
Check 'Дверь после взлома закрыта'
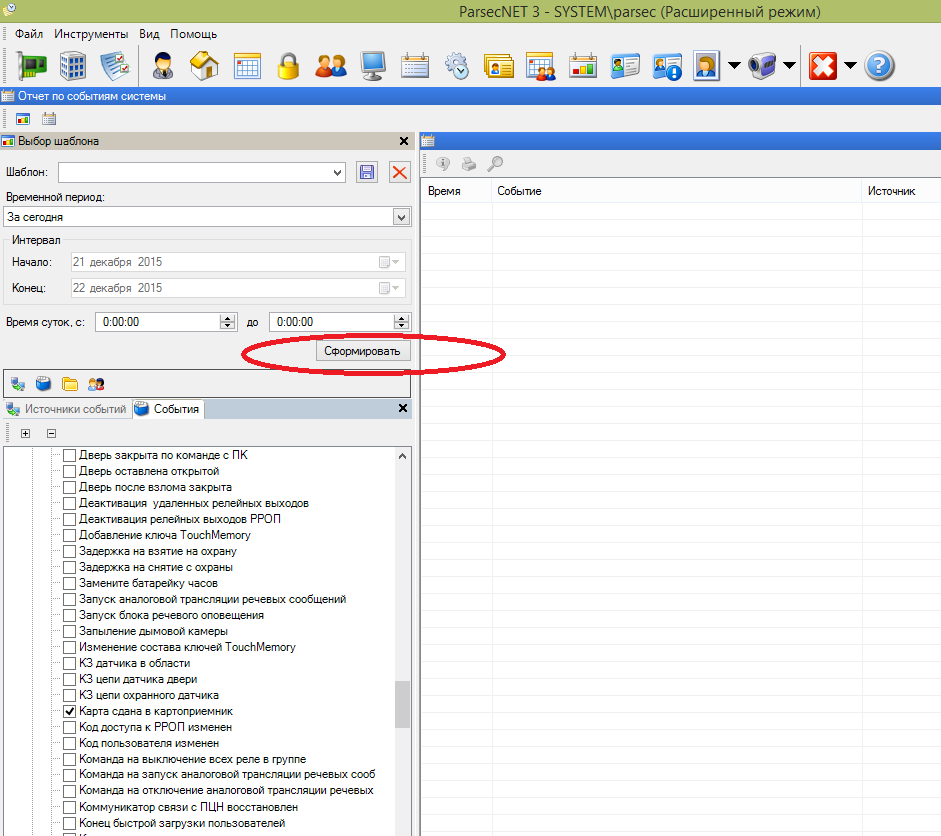tap(70, 487)
